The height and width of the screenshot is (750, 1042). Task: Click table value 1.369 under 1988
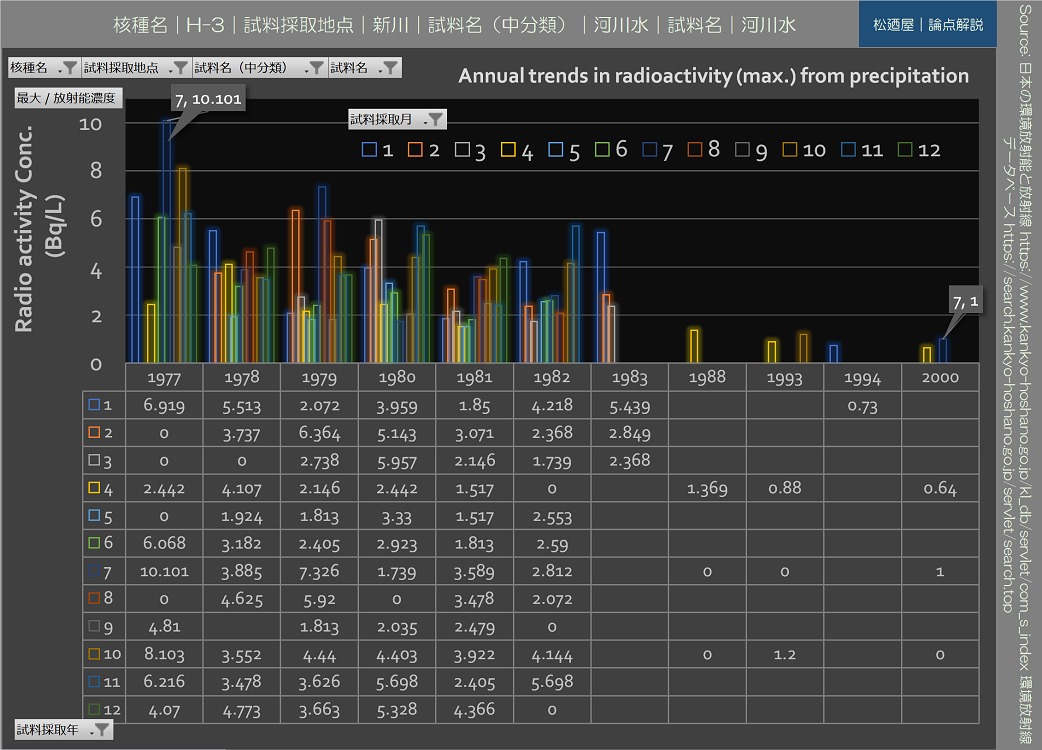[707, 488]
